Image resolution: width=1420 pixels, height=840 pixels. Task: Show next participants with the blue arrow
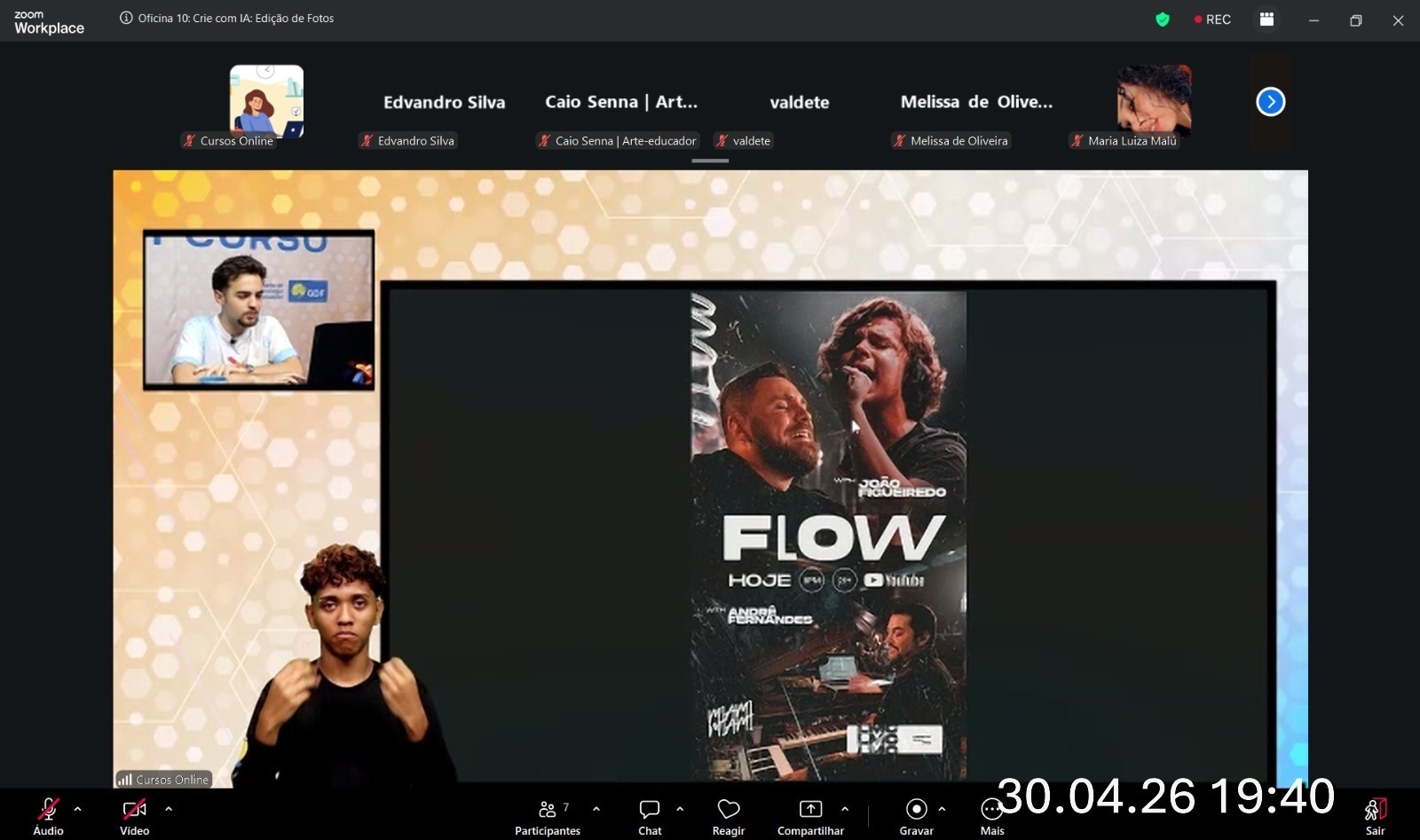tap(1270, 102)
